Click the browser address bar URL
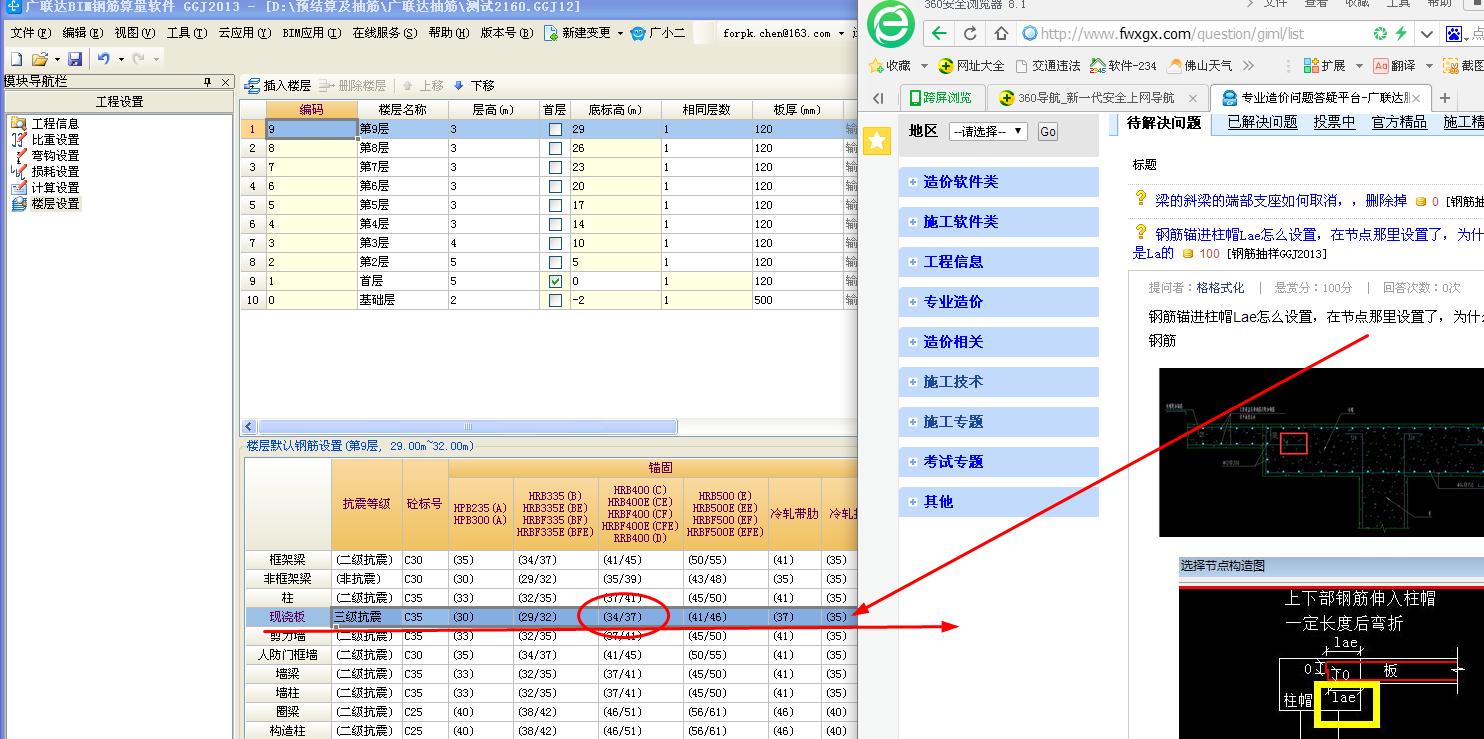The height and width of the screenshot is (739, 1484). click(1172, 34)
